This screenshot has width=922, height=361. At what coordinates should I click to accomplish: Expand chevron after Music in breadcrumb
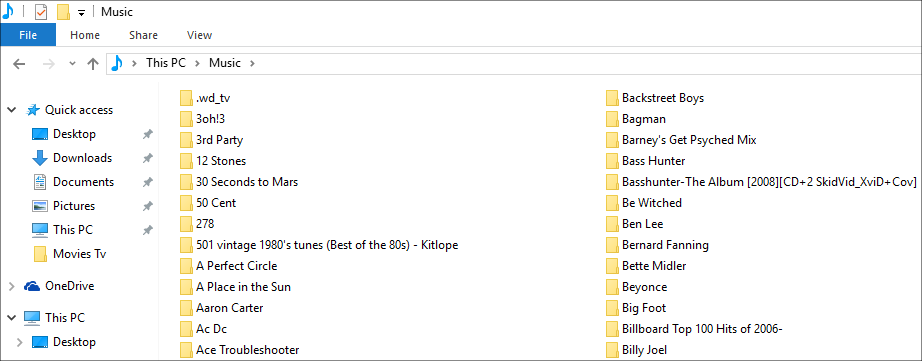click(252, 63)
